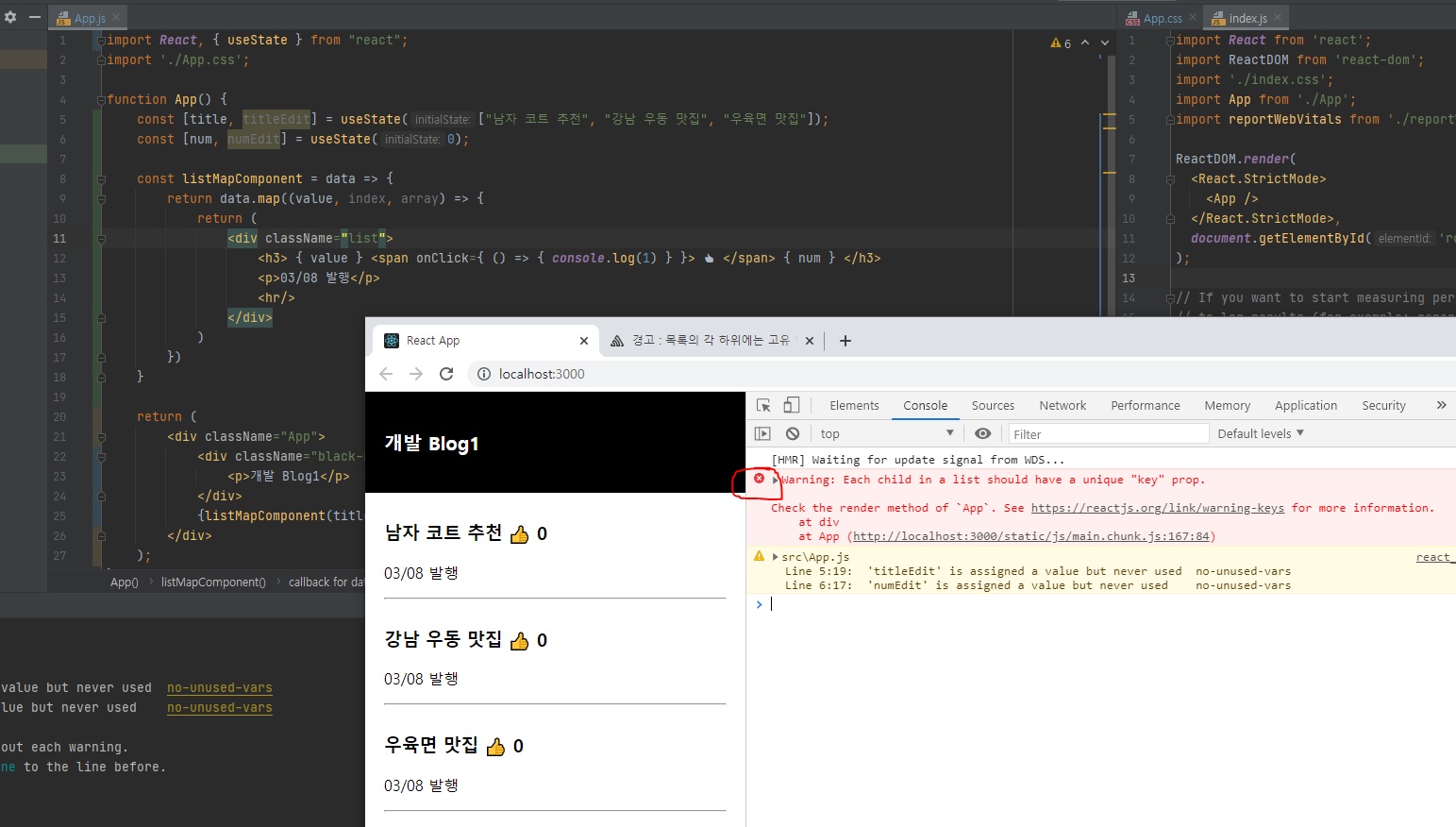The height and width of the screenshot is (827, 1456).
Task: Go to the previous highlighted problem arrow
Action: coord(1085,42)
